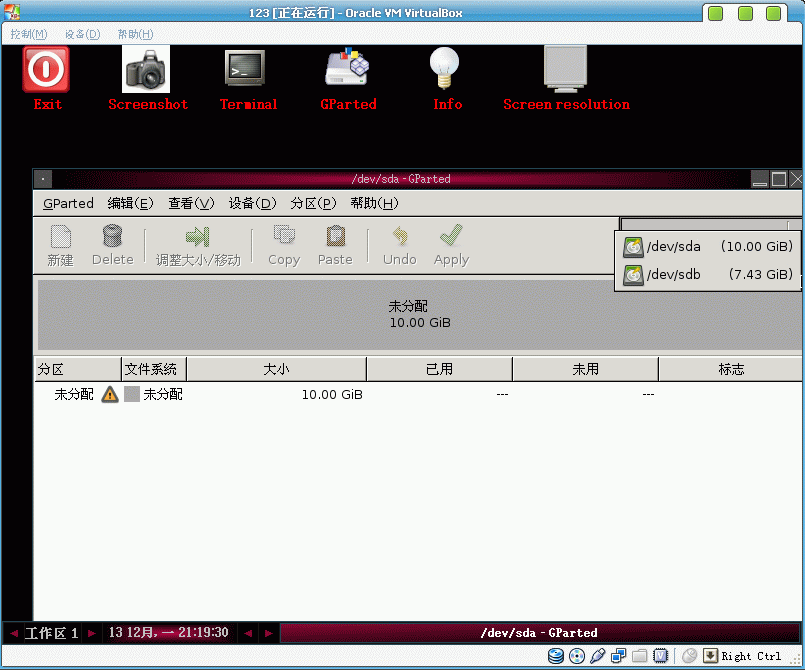Open the GParted desktop icon
This screenshot has height=670, width=805.
point(347,67)
